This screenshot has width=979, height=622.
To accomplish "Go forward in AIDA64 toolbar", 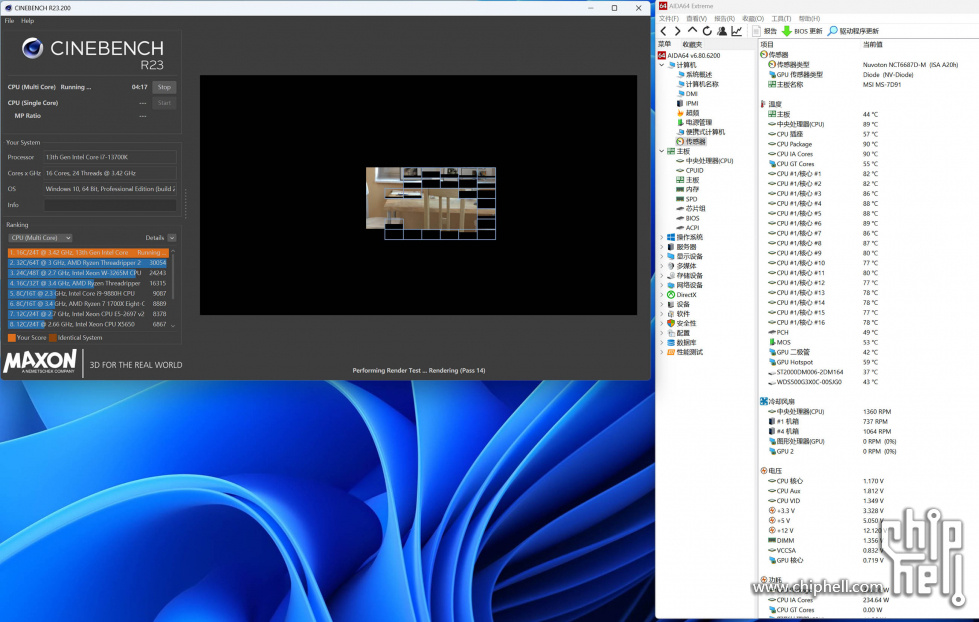I will (x=677, y=31).
